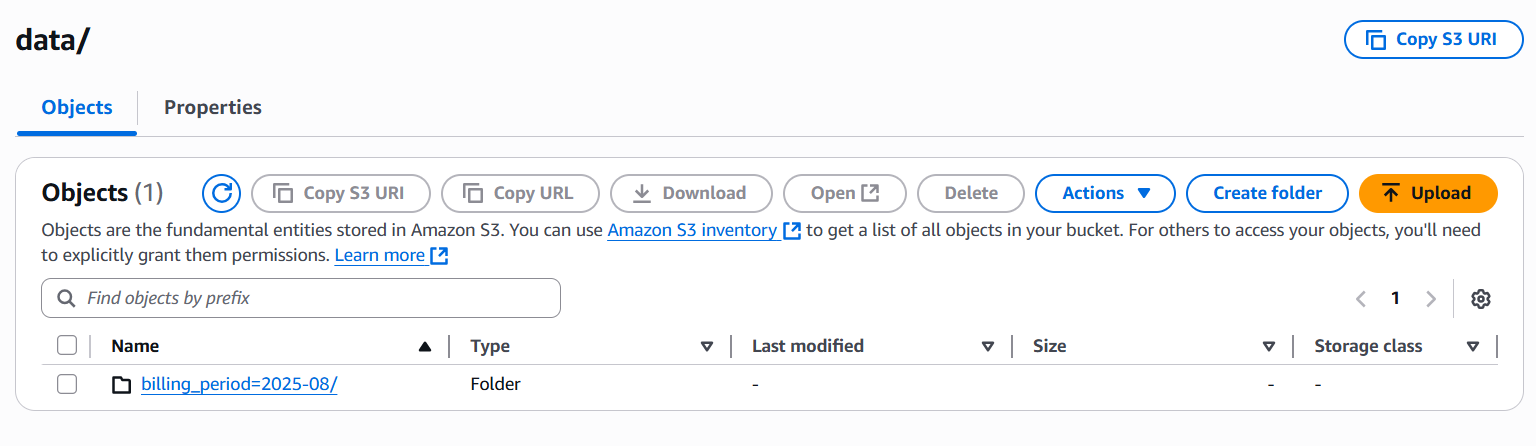1536x446 pixels.
Task: Go to previous page arrow
Action: tap(1360, 298)
